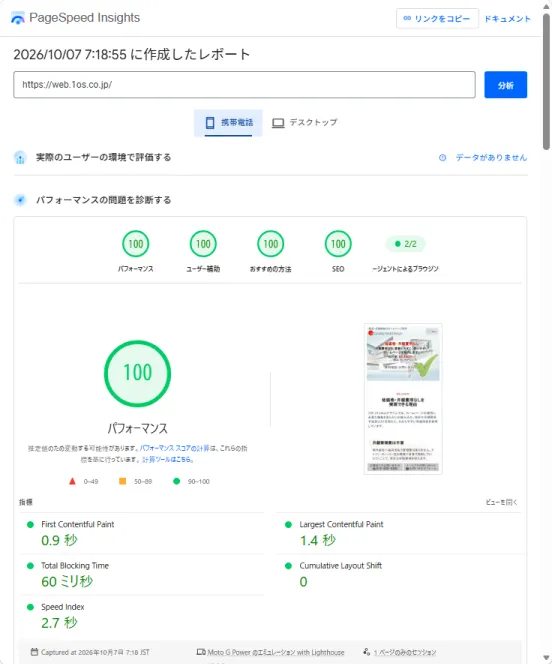552x664 pixels.
Task: Click the green dot beside First Contentful Paint
Action: pyautogui.click(x=30, y=525)
